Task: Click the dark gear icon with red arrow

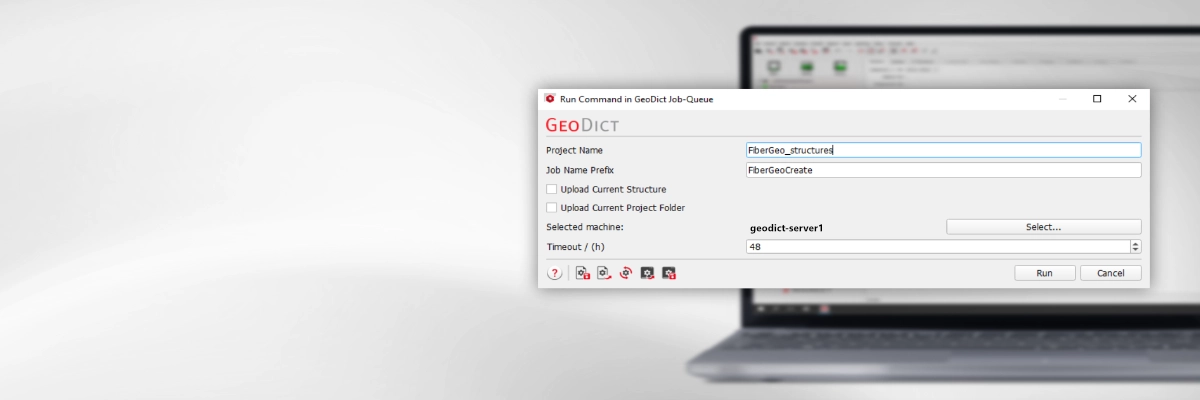Action: 648,273
